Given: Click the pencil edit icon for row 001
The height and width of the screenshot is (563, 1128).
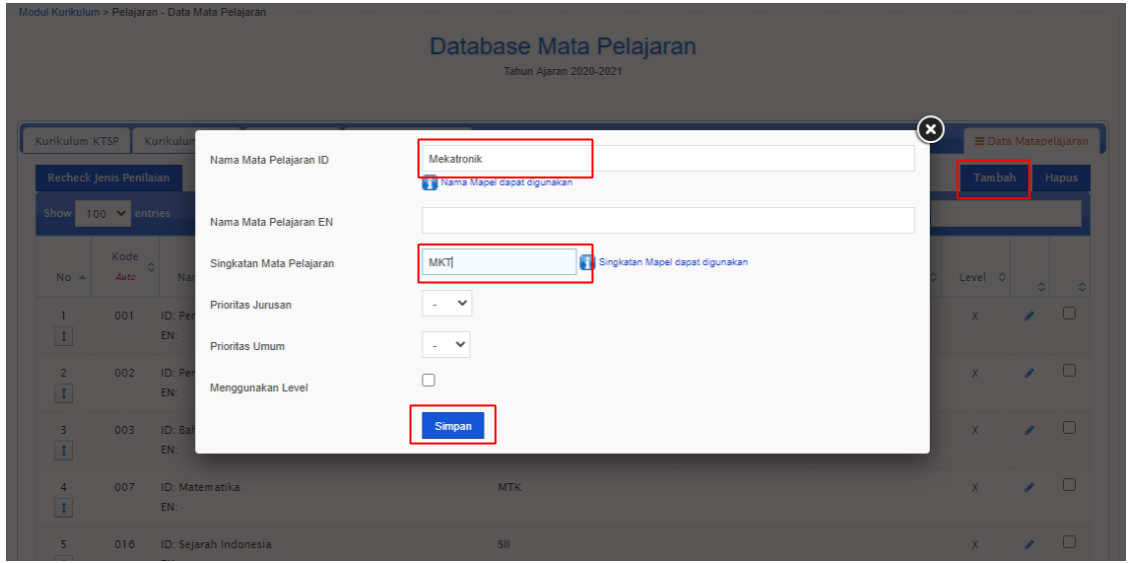Looking at the screenshot, I should [x=1029, y=316].
